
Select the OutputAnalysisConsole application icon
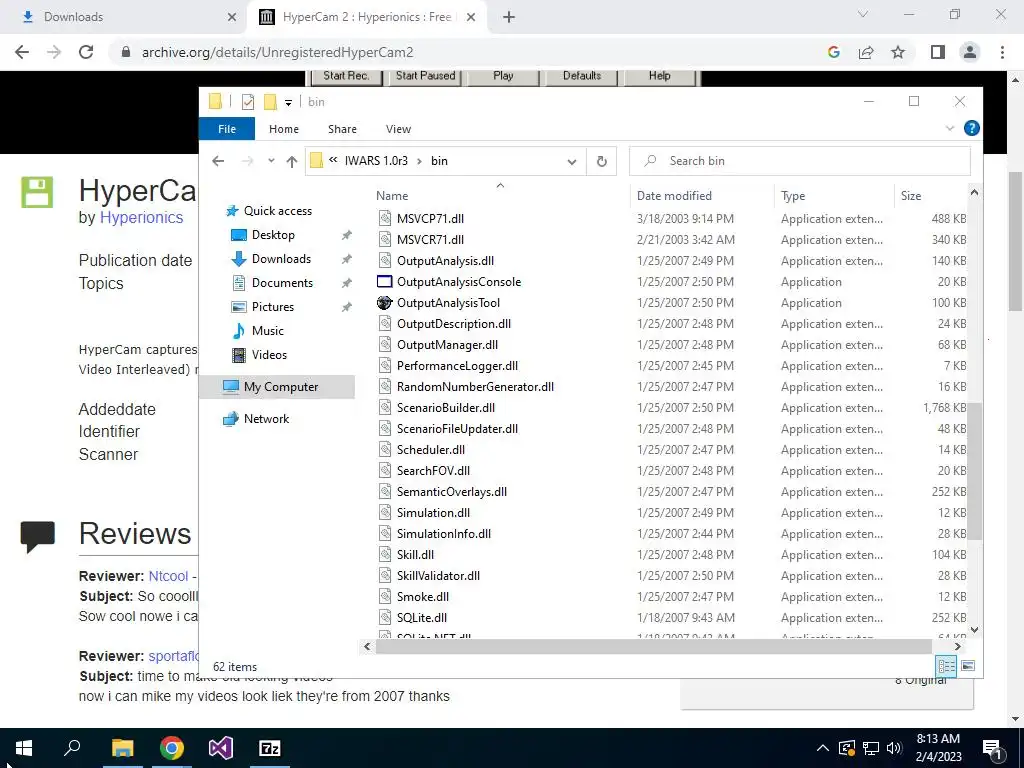coord(385,281)
